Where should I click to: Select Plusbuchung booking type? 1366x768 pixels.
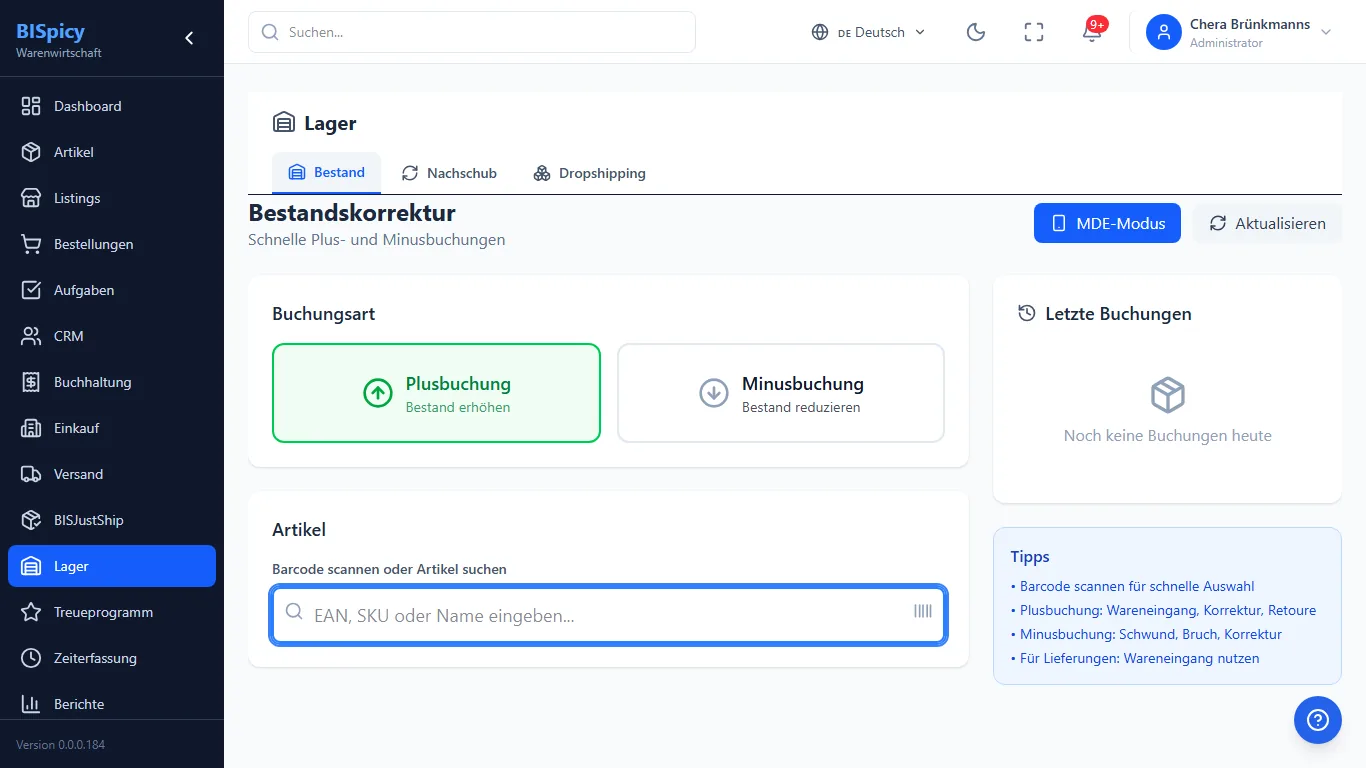click(436, 393)
